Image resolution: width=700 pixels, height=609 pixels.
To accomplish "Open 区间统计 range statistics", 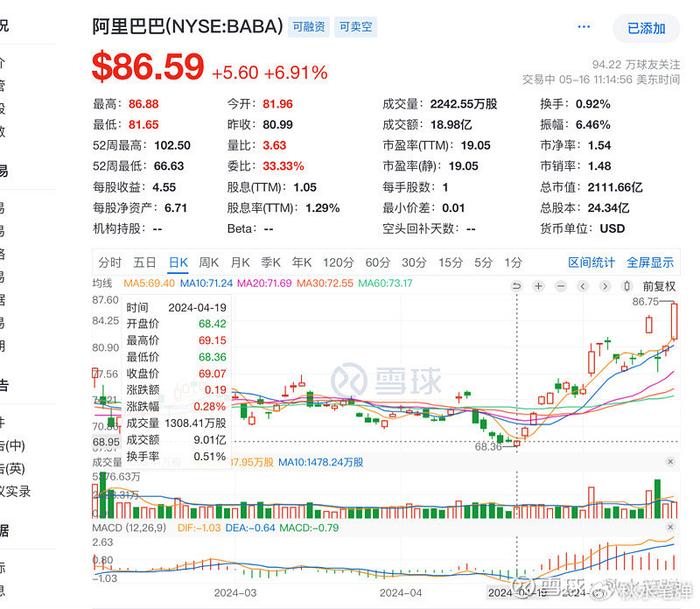I will (x=592, y=263).
